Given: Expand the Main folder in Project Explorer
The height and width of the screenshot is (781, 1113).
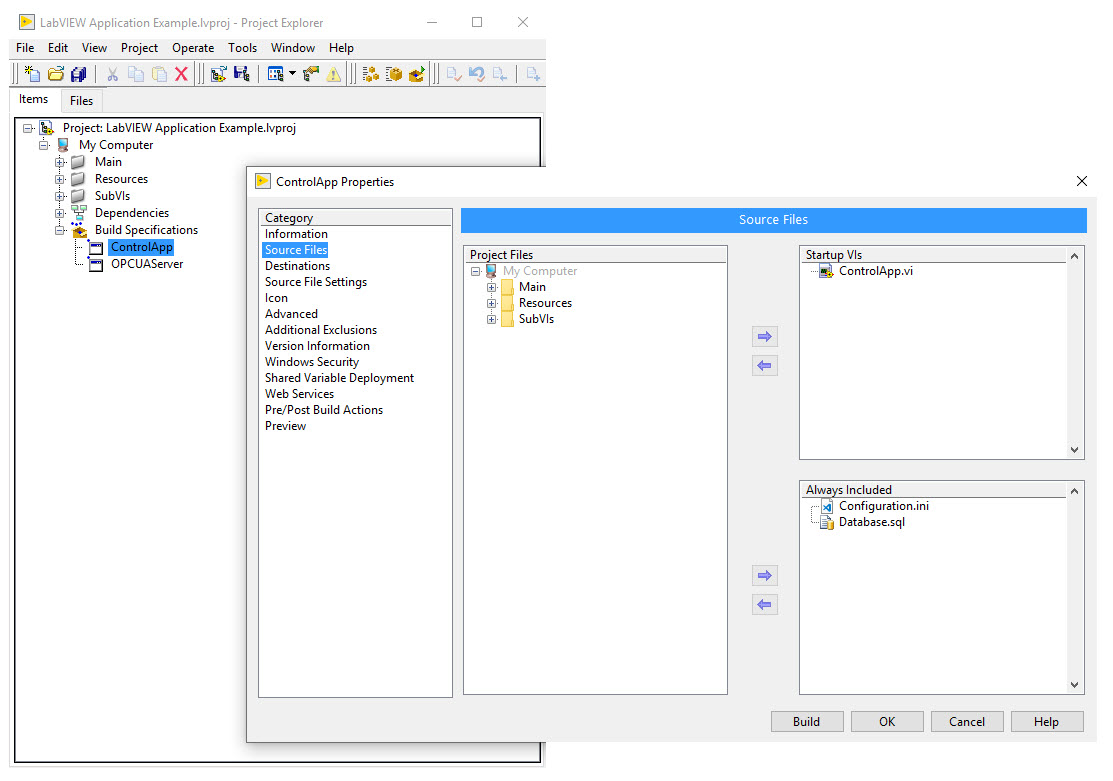Looking at the screenshot, I should 60,163.
